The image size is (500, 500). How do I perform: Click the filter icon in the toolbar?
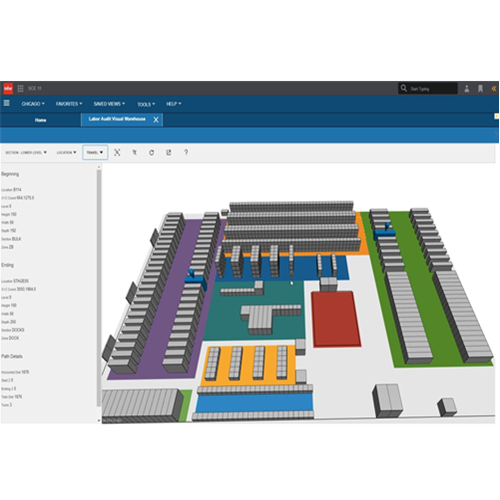pos(135,152)
